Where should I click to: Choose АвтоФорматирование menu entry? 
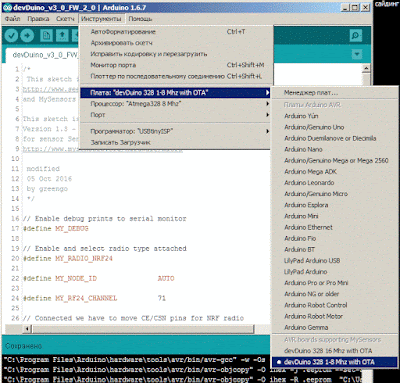[176, 32]
